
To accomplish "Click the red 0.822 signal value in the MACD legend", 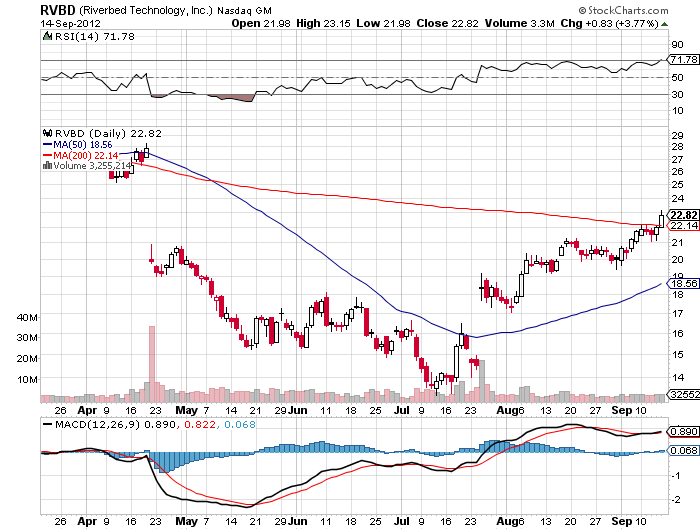I will 199,424.
